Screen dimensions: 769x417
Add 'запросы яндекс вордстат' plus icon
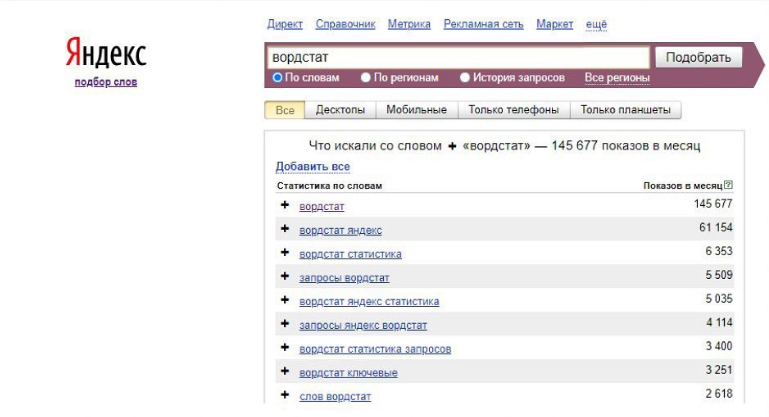(x=284, y=323)
